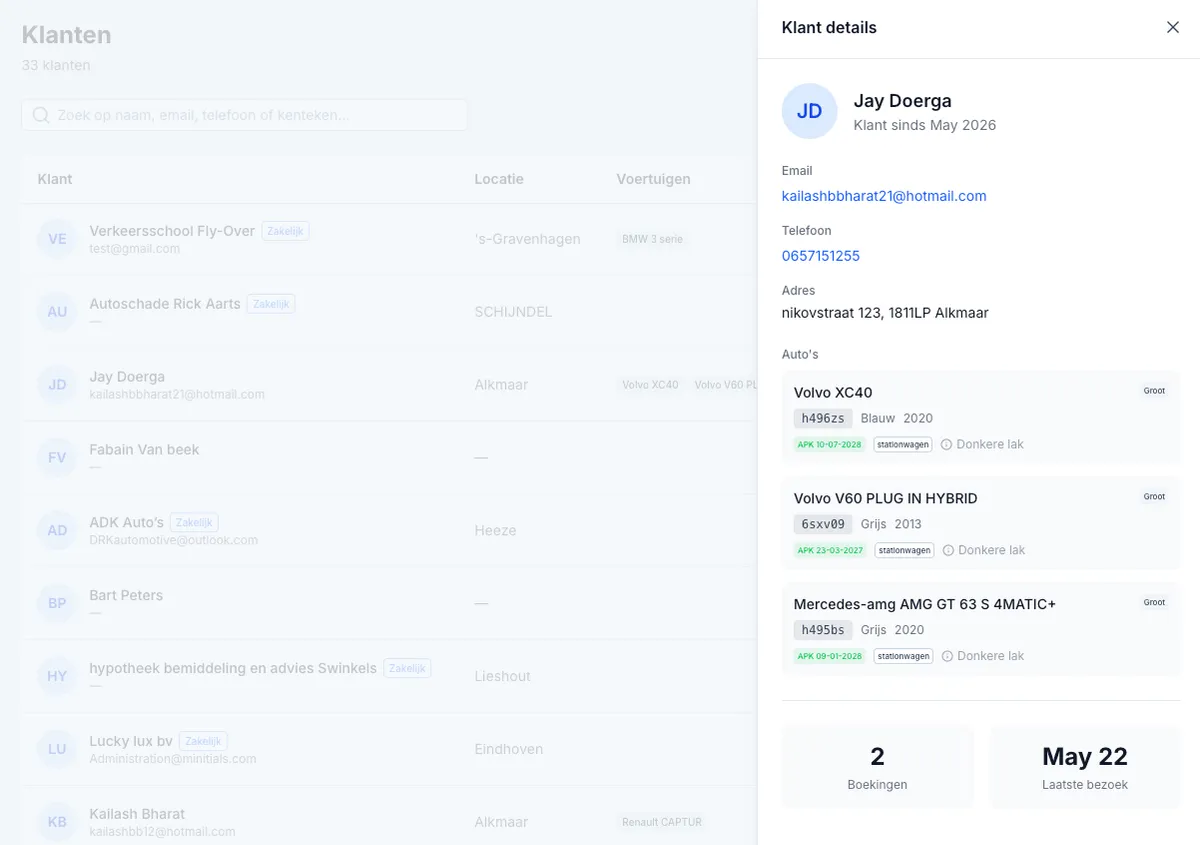Click the Heeze location cell

pos(495,530)
